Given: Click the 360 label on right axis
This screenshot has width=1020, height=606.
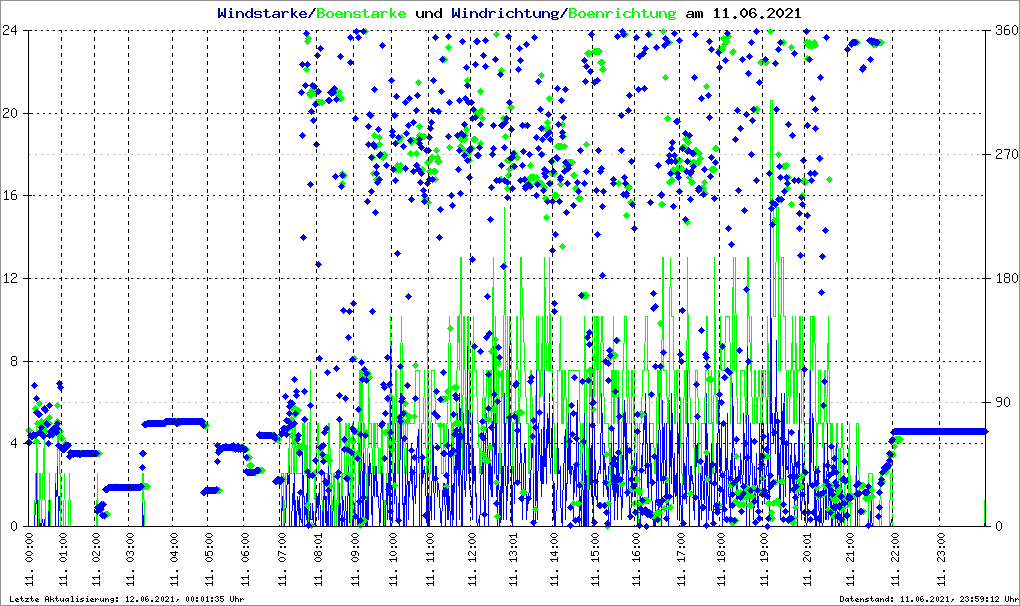Looking at the screenshot, I should click(x=1004, y=31).
